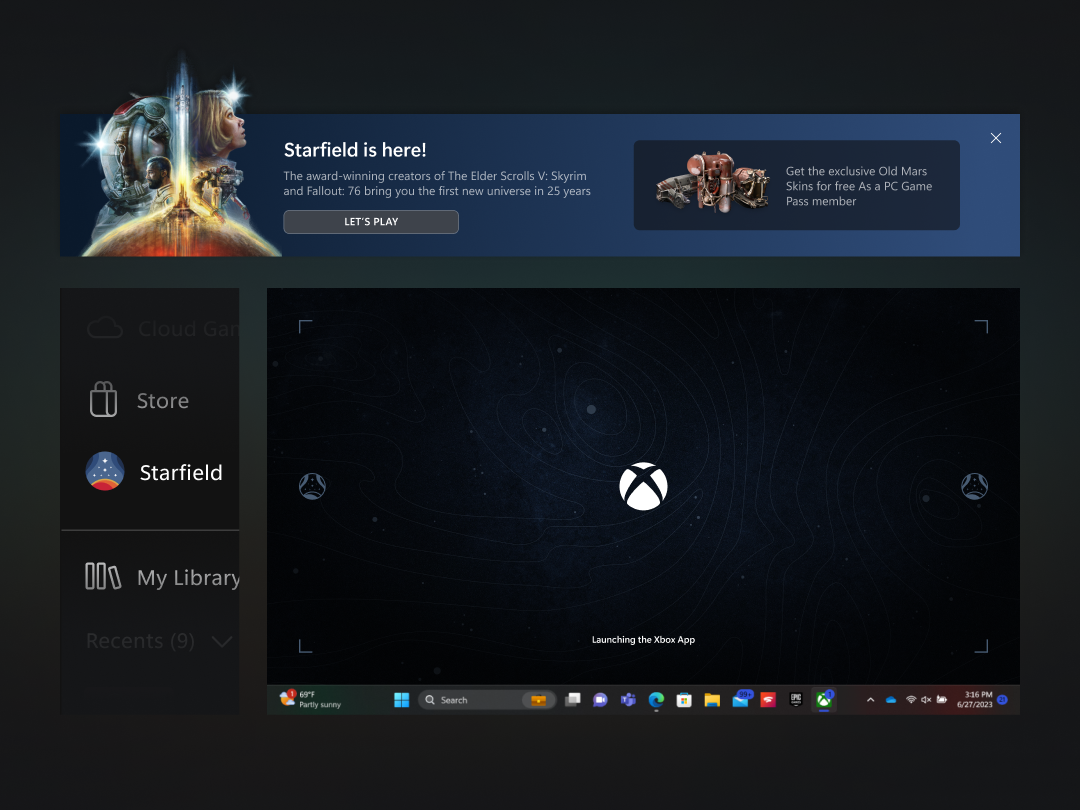Click the right Constellation emblem icon
This screenshot has width=1080, height=810.
point(974,486)
